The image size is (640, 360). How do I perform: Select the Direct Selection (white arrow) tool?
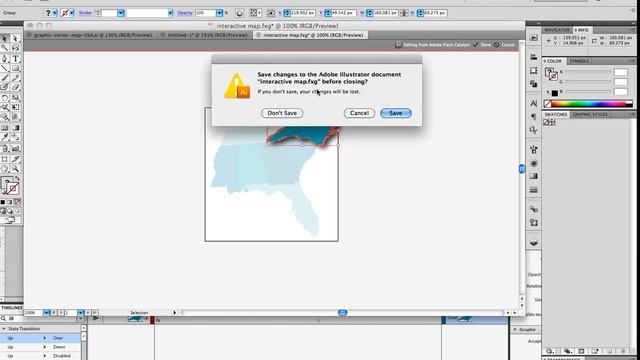pyautogui.click(x=16, y=38)
